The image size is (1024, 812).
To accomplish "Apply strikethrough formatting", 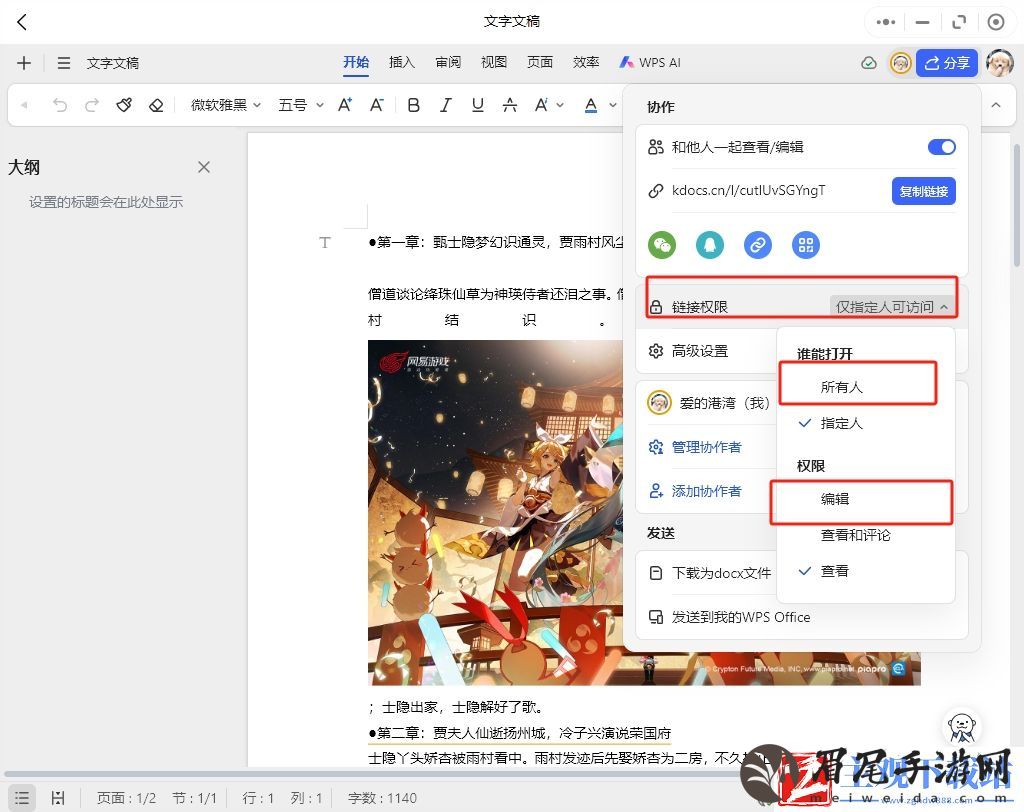I will (509, 105).
